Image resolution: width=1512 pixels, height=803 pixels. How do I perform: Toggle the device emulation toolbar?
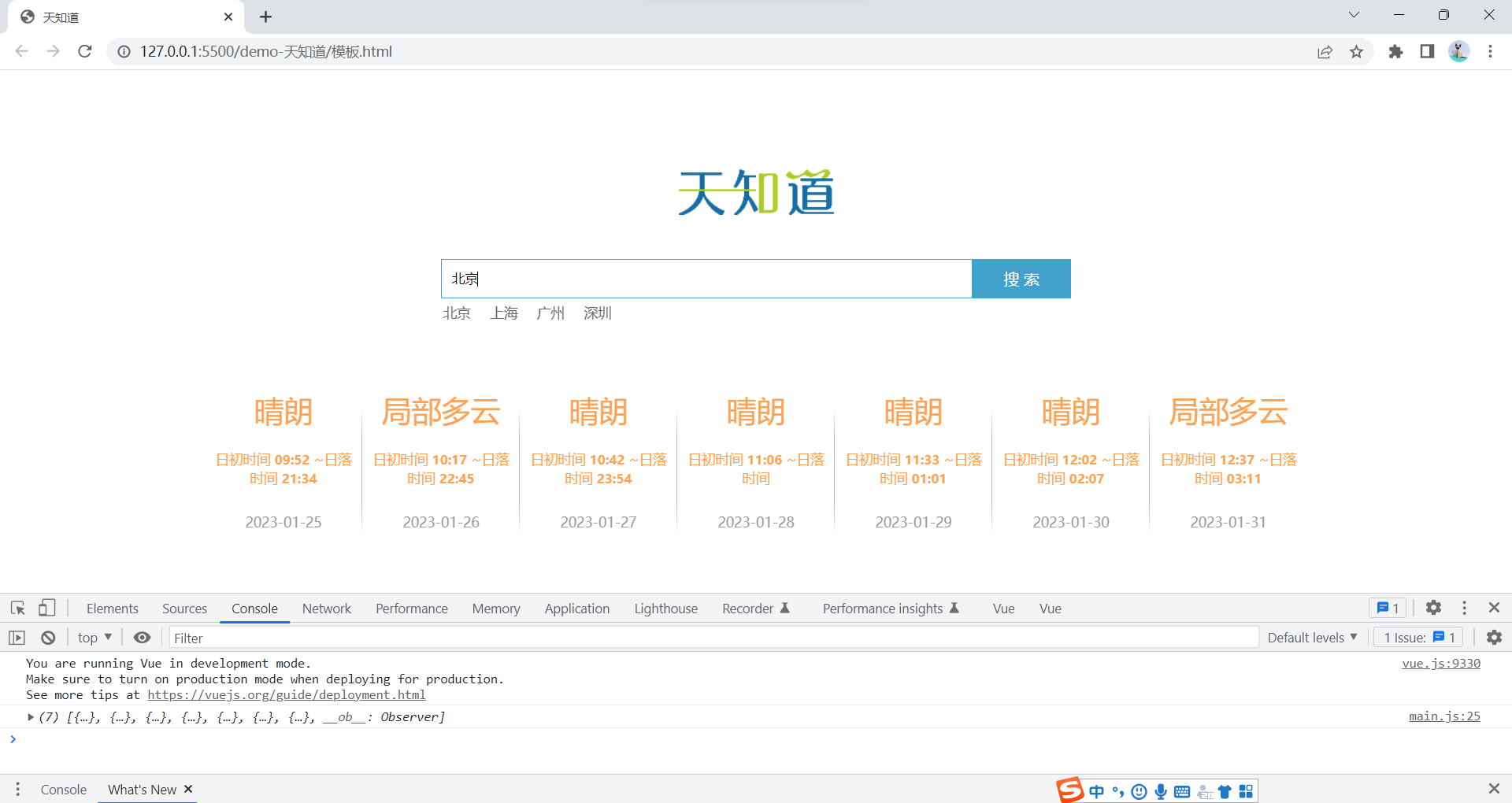[x=47, y=608]
